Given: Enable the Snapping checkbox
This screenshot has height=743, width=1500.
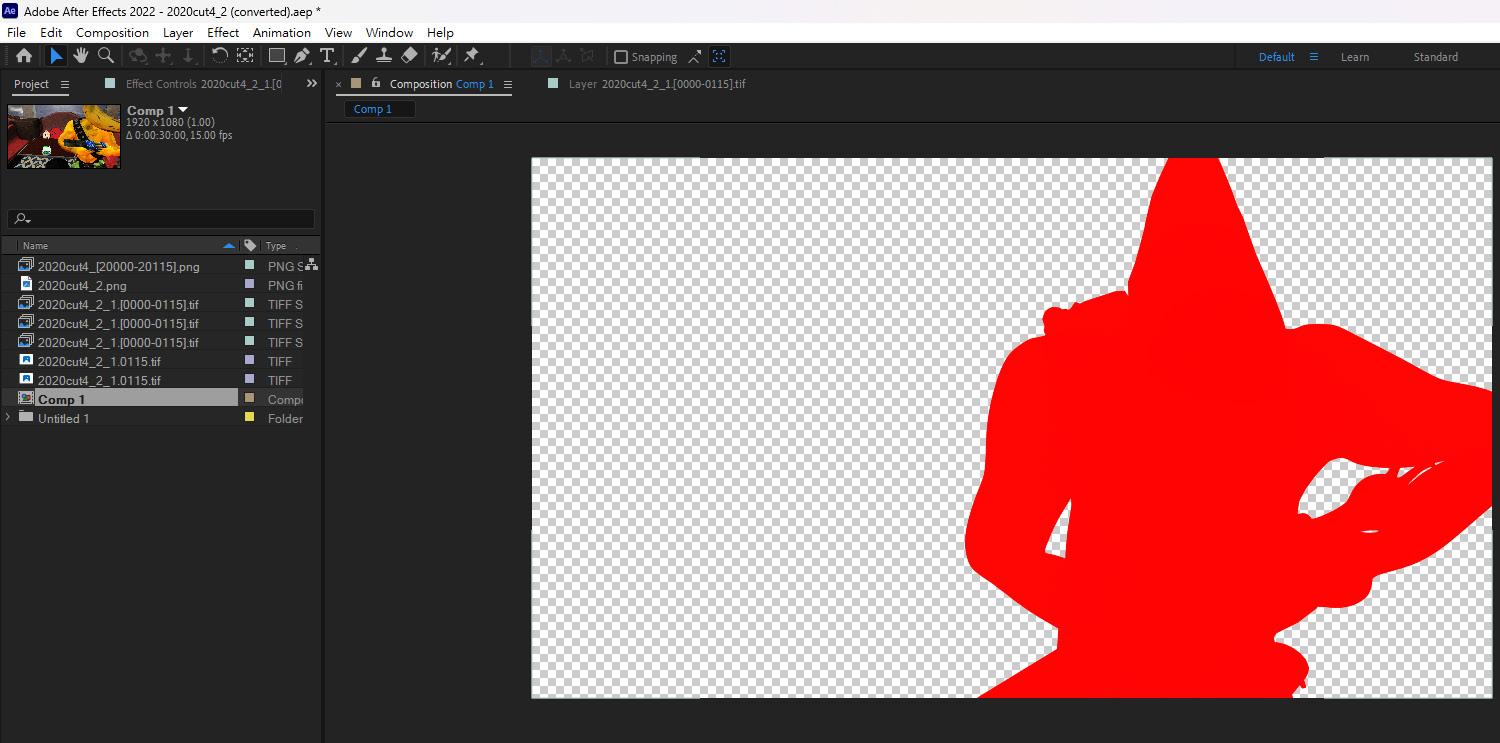Looking at the screenshot, I should point(621,57).
